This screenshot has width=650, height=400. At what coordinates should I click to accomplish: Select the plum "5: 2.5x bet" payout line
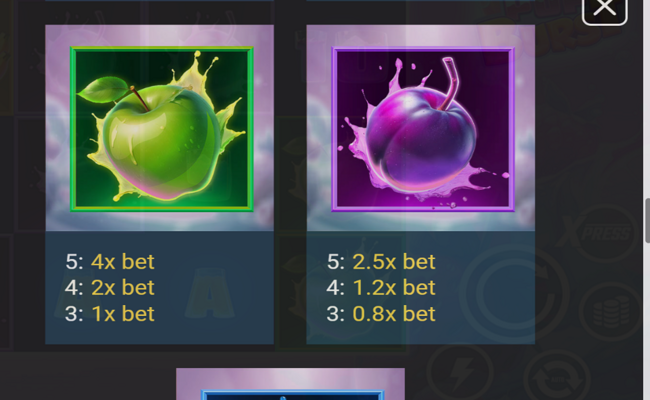point(381,262)
